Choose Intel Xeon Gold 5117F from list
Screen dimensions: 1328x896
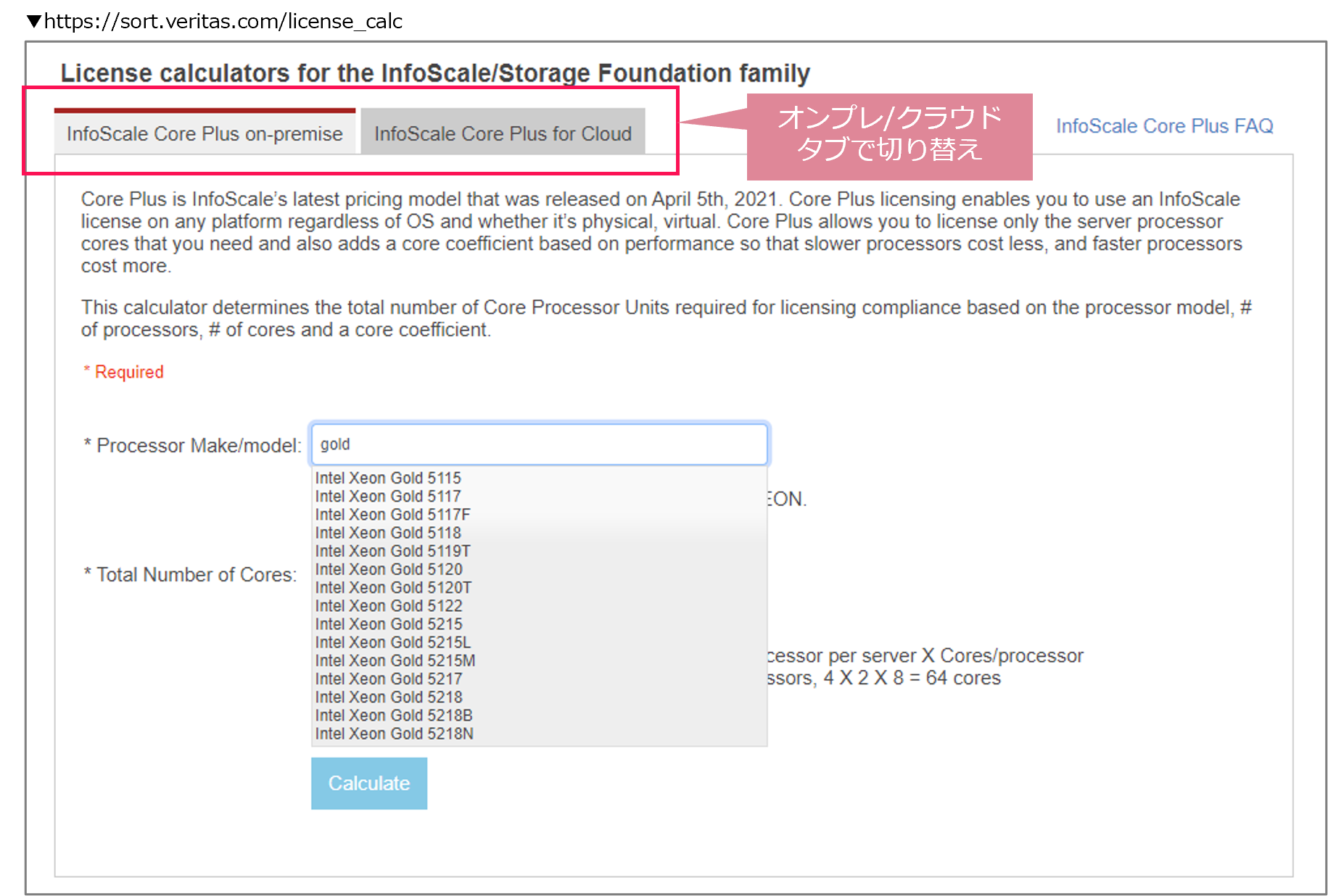(x=540, y=514)
